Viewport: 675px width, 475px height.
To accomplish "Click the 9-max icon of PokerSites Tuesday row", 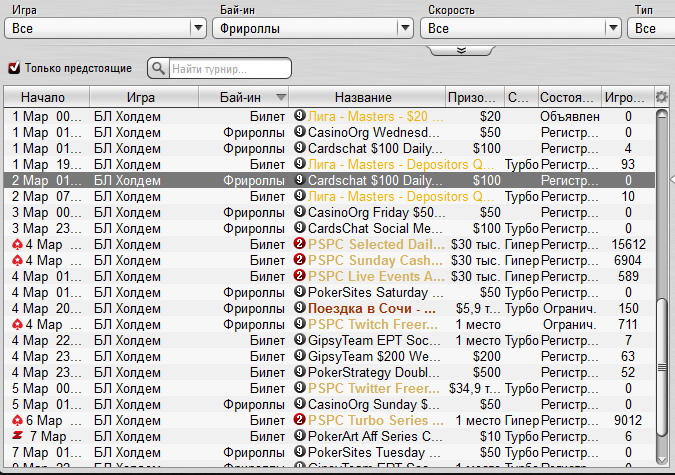I will (300, 451).
